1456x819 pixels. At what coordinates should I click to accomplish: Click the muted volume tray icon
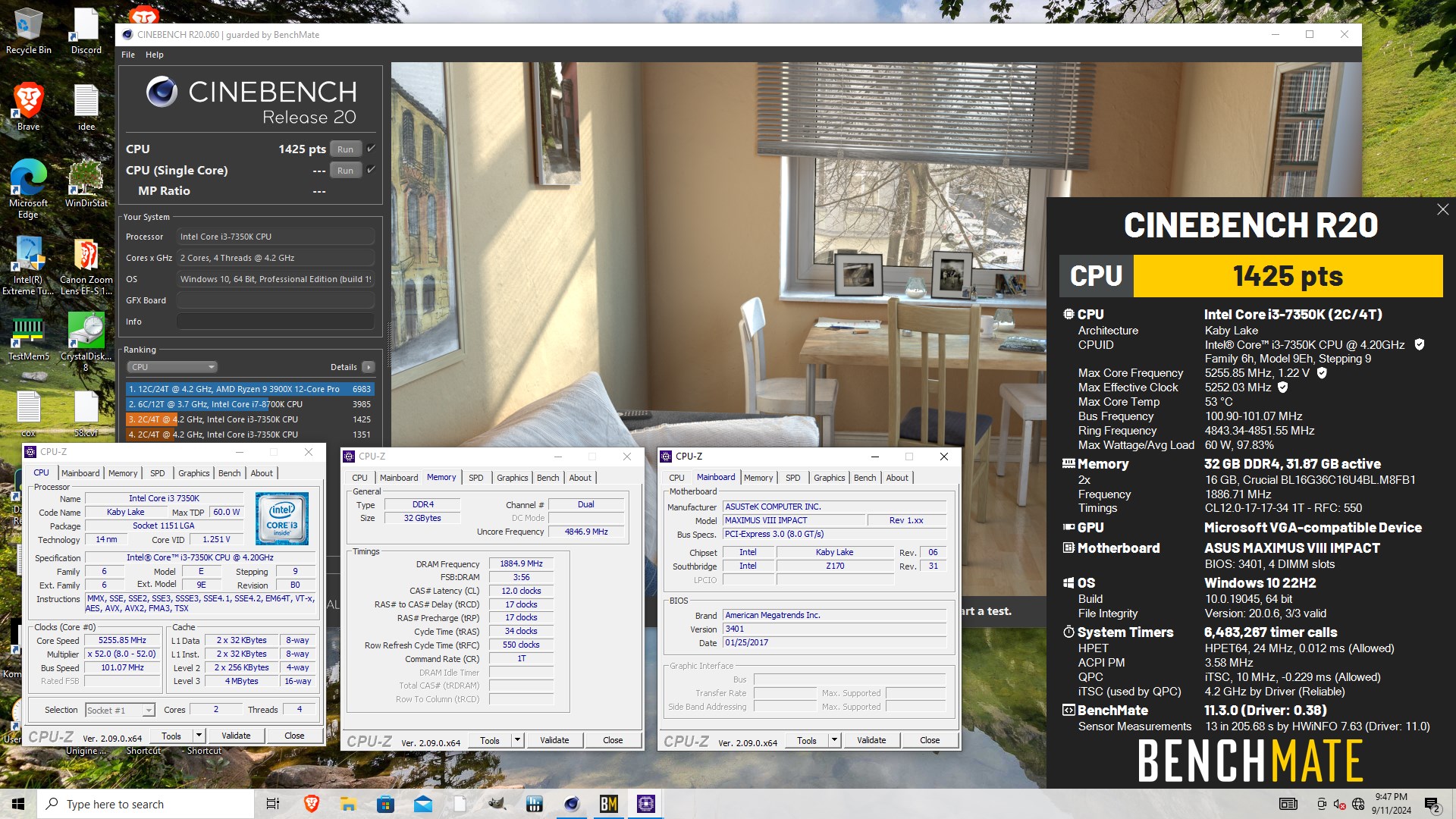click(1339, 804)
